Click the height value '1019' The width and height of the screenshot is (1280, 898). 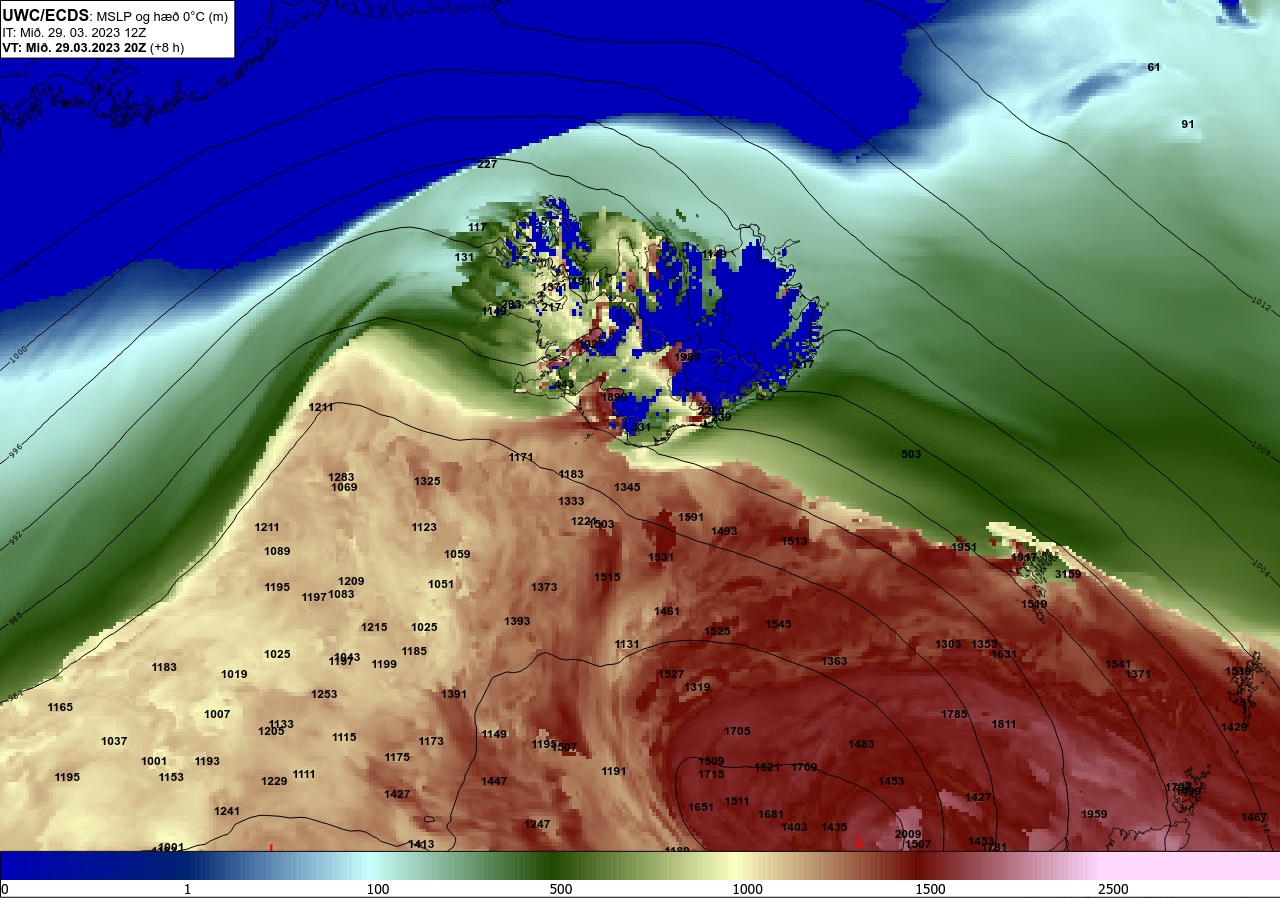pos(234,674)
